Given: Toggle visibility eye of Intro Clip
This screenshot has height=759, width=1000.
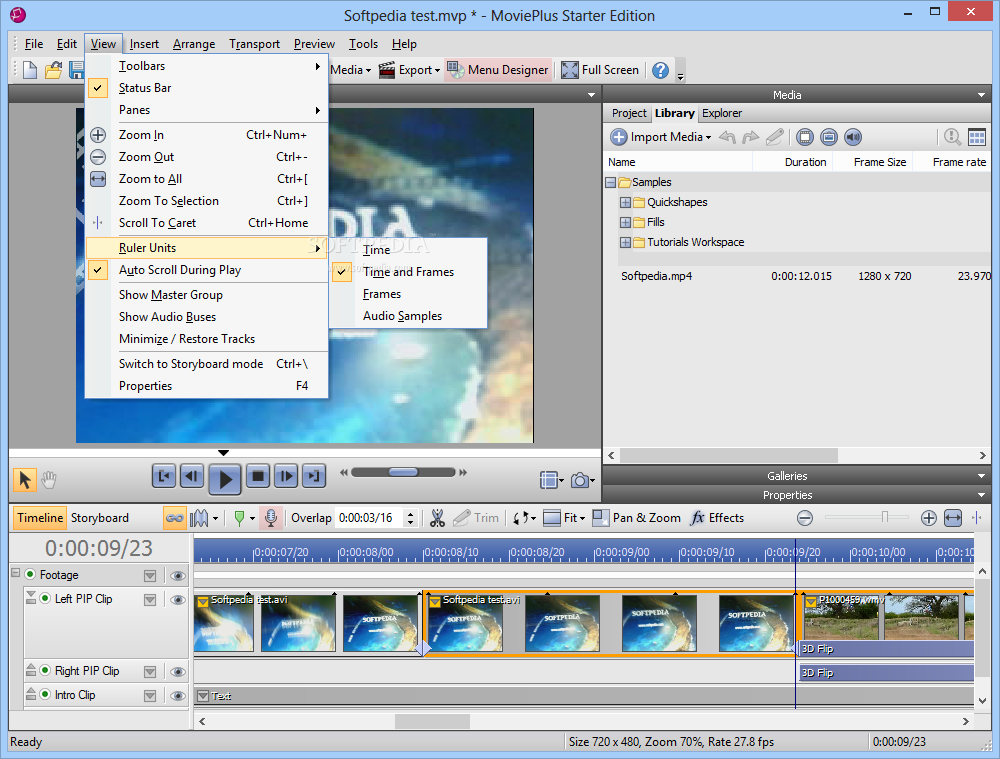Looking at the screenshot, I should point(178,696).
